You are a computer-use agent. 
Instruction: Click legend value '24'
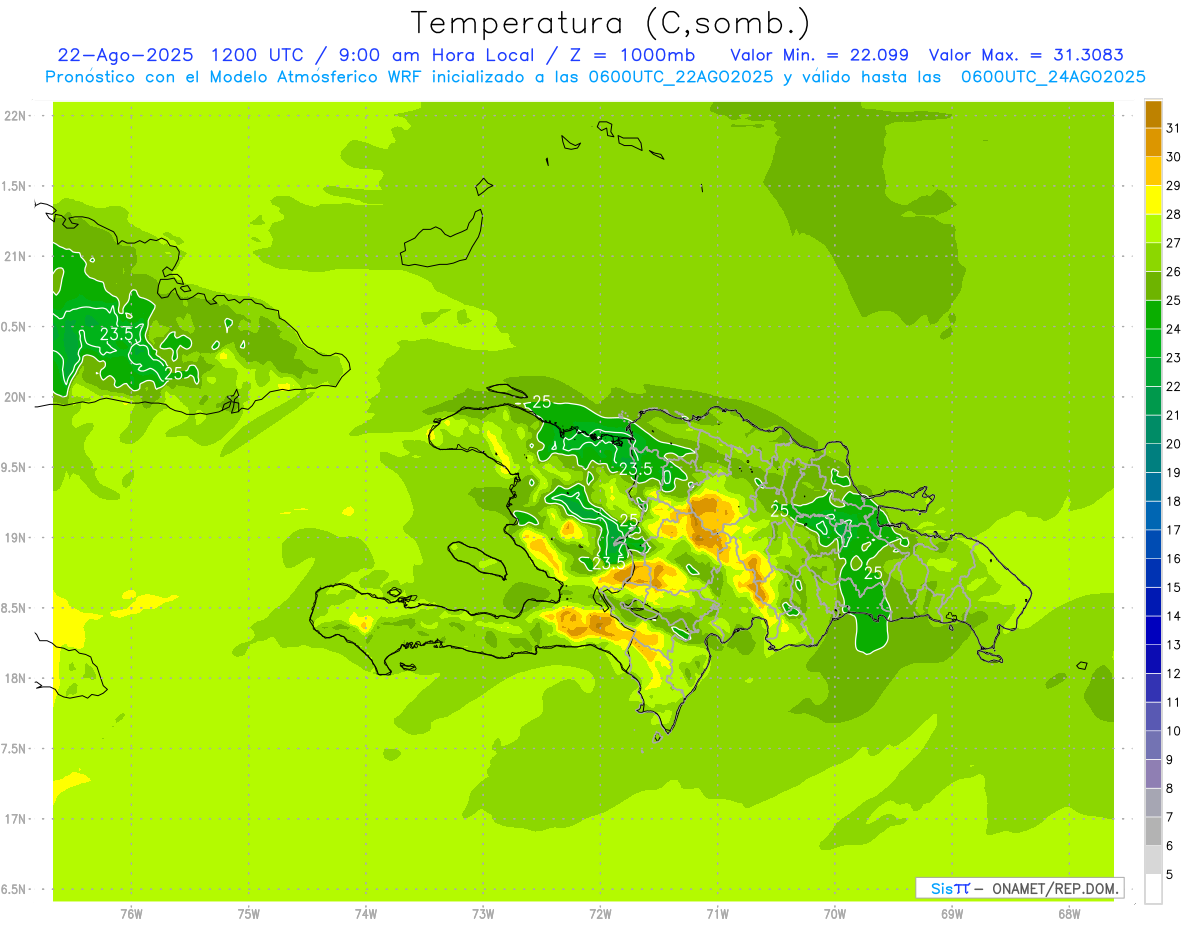pyautogui.click(x=1174, y=329)
